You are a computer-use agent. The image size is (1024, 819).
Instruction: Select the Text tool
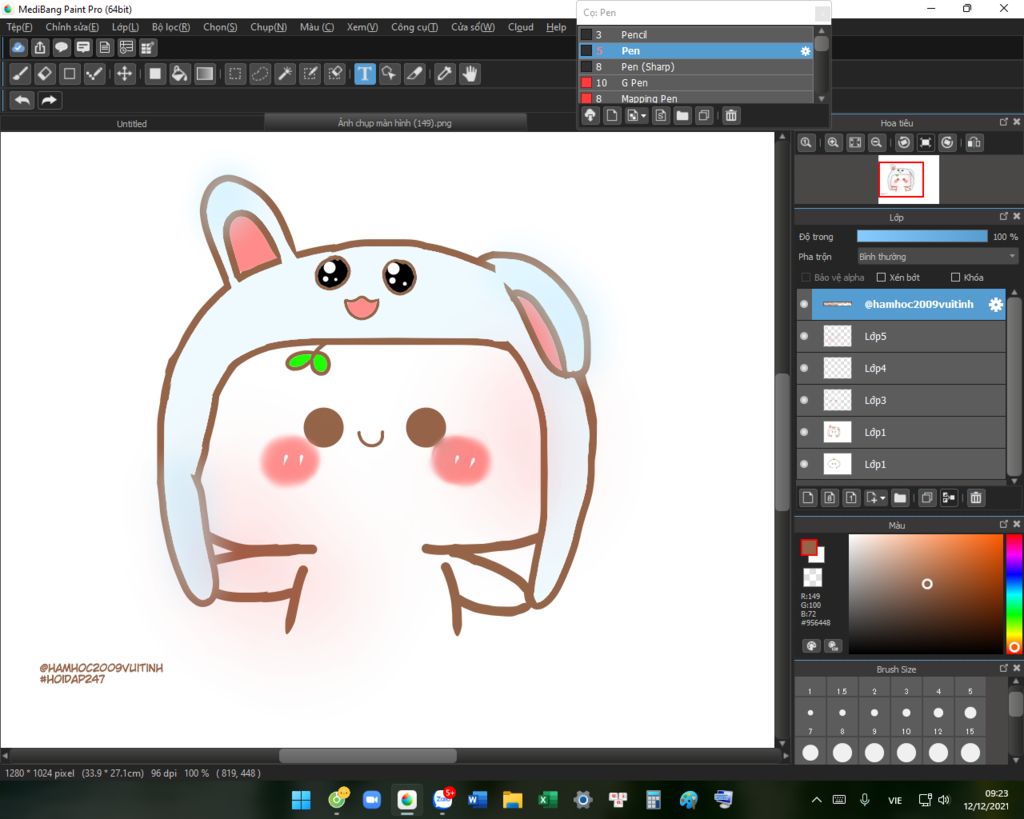pyautogui.click(x=364, y=74)
